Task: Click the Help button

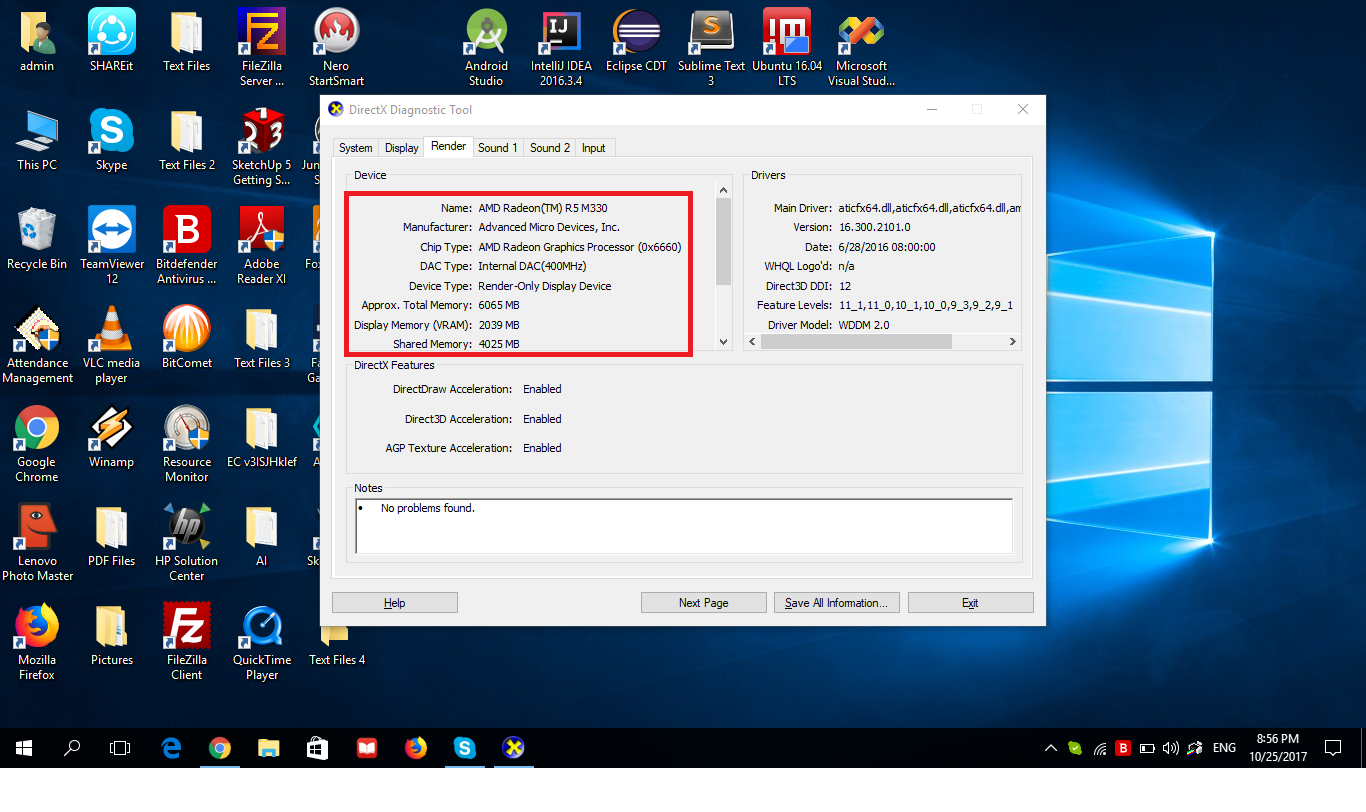Action: [x=395, y=603]
